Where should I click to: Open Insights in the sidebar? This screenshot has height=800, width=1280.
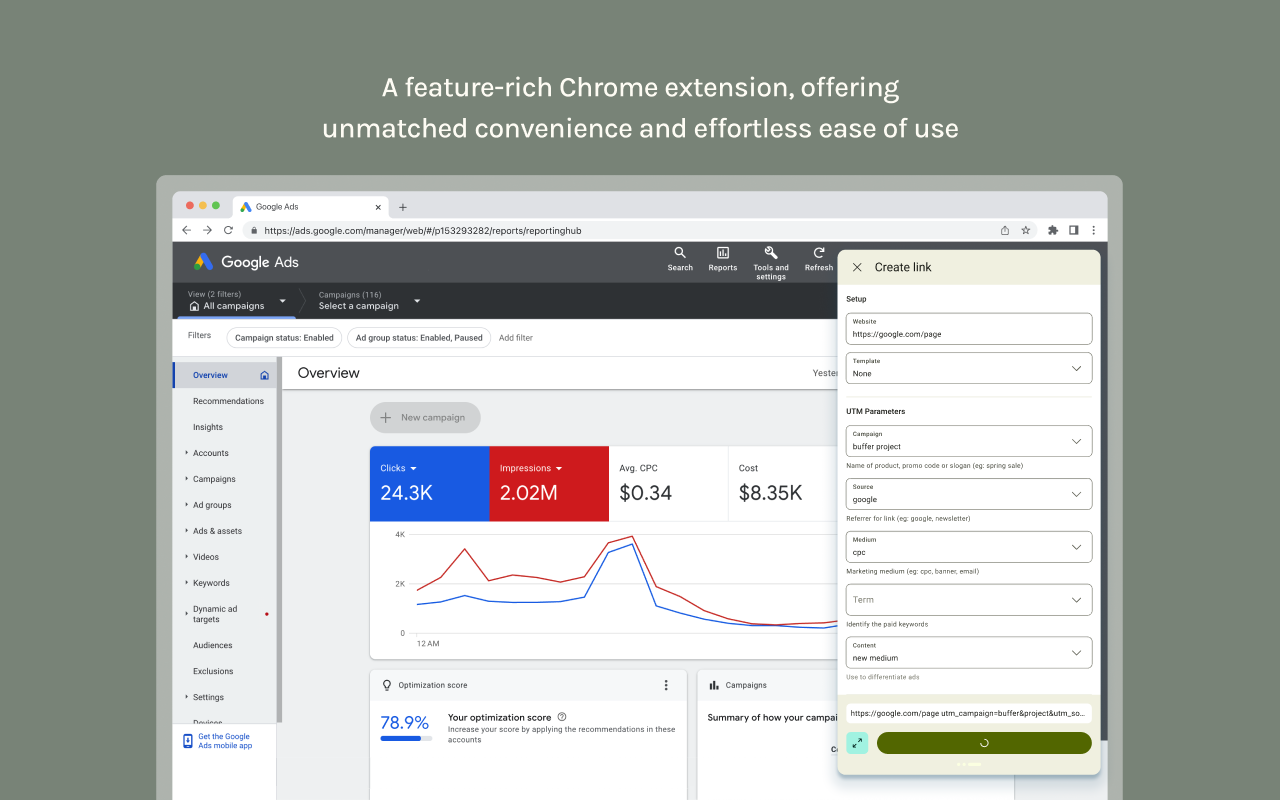point(208,427)
